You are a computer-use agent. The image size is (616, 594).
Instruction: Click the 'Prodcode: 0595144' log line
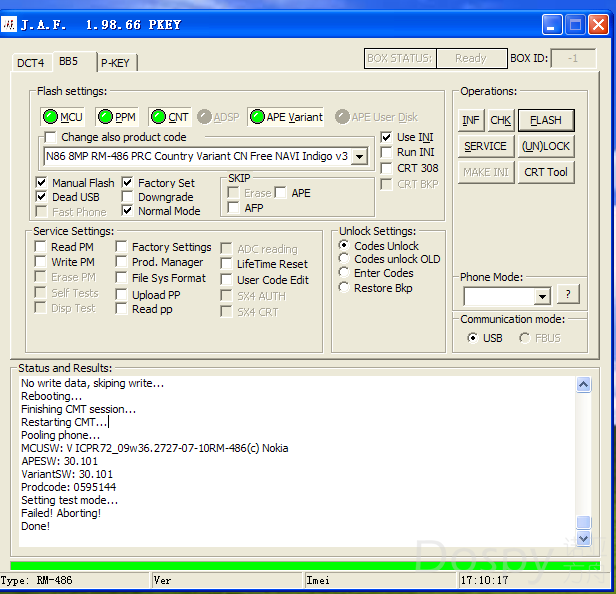[68, 487]
